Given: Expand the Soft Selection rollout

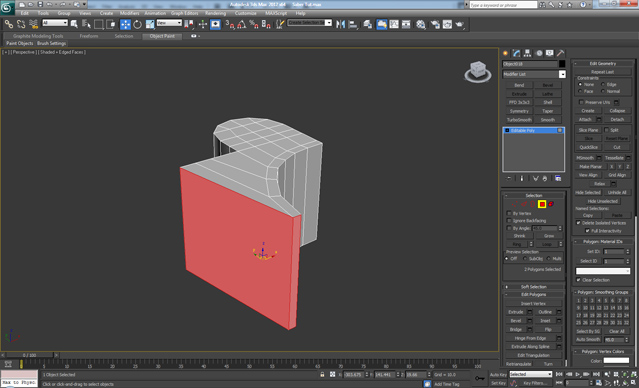Looking at the screenshot, I should [533, 287].
